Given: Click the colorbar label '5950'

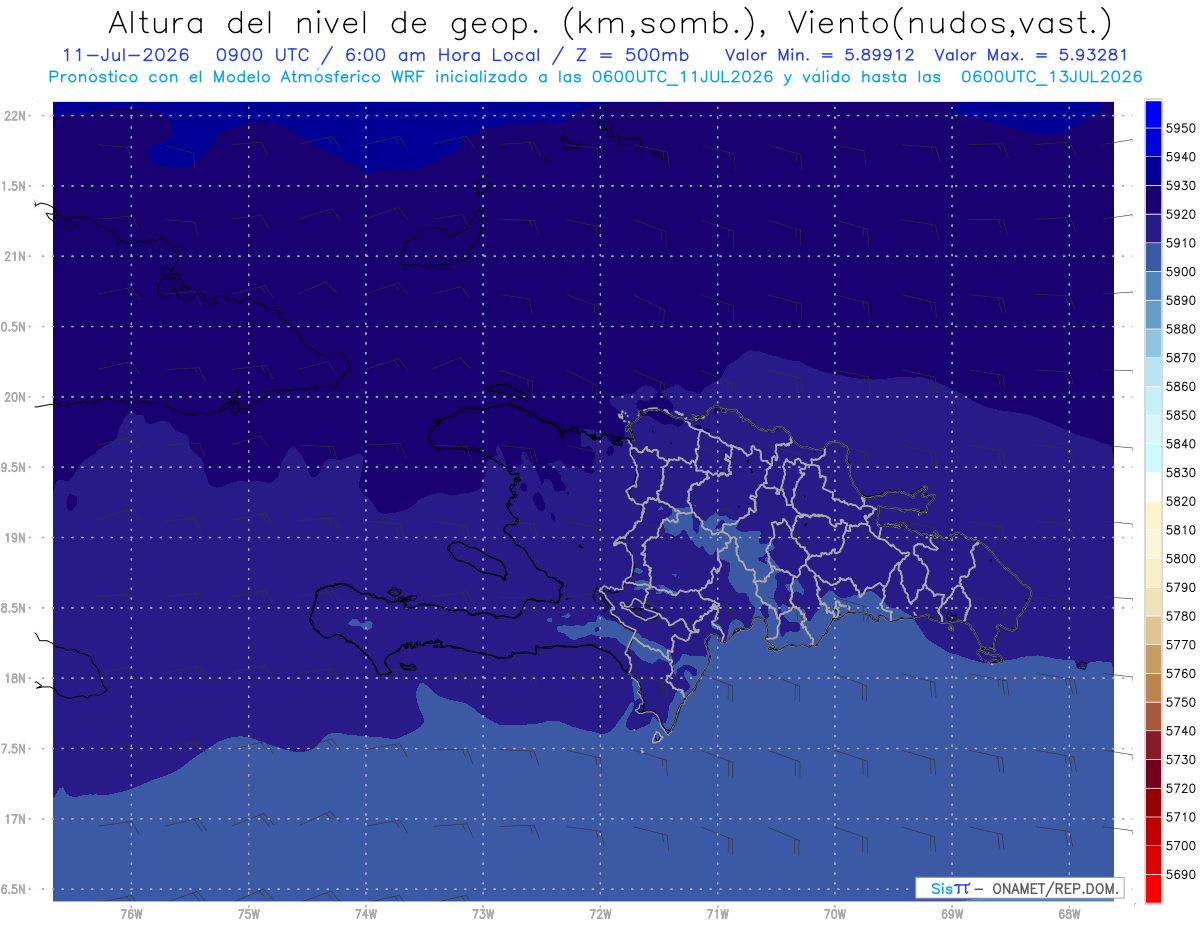Looking at the screenshot, I should pos(1181,128).
